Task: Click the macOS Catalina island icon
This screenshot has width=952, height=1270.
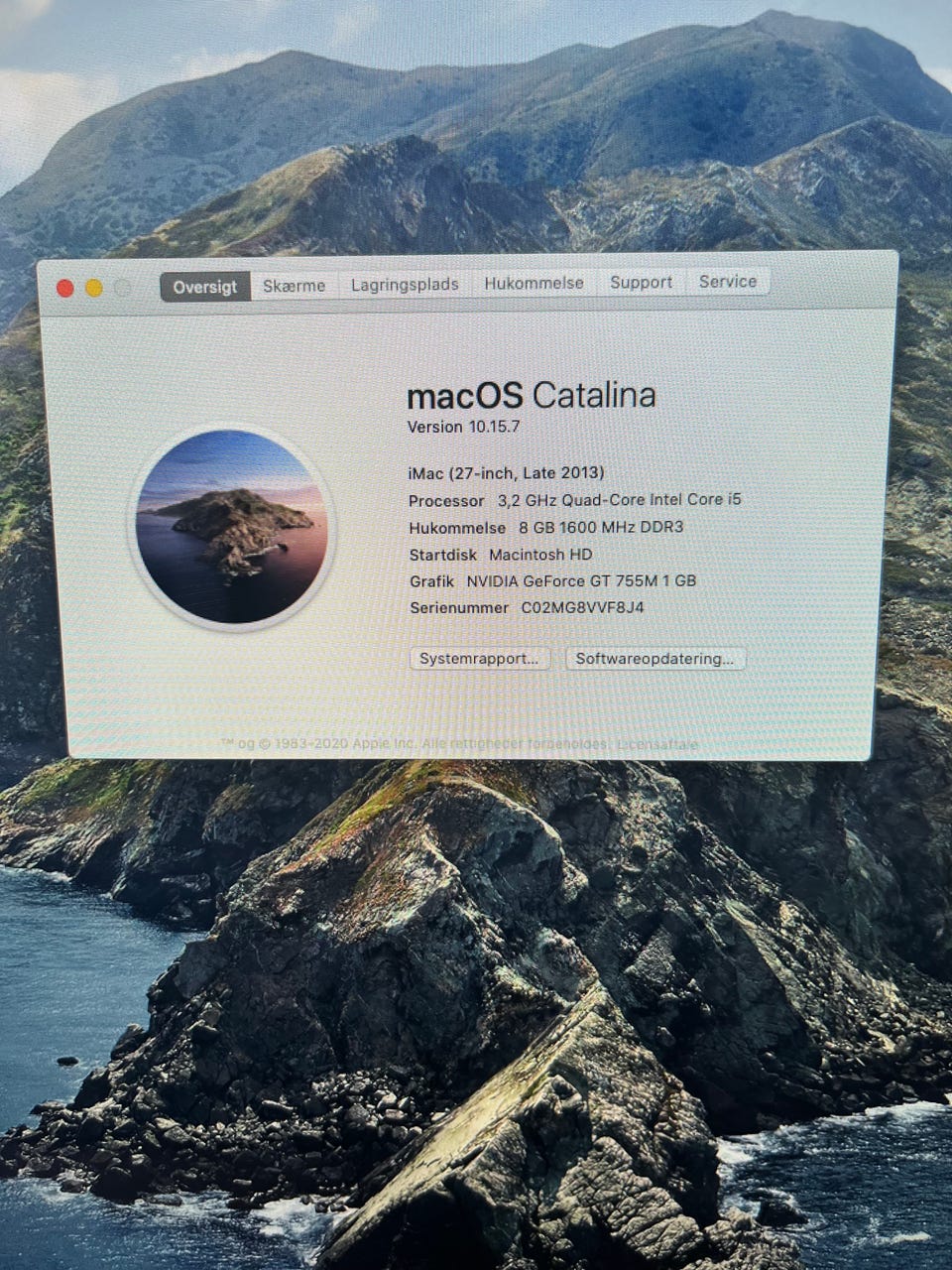Action: tap(232, 527)
